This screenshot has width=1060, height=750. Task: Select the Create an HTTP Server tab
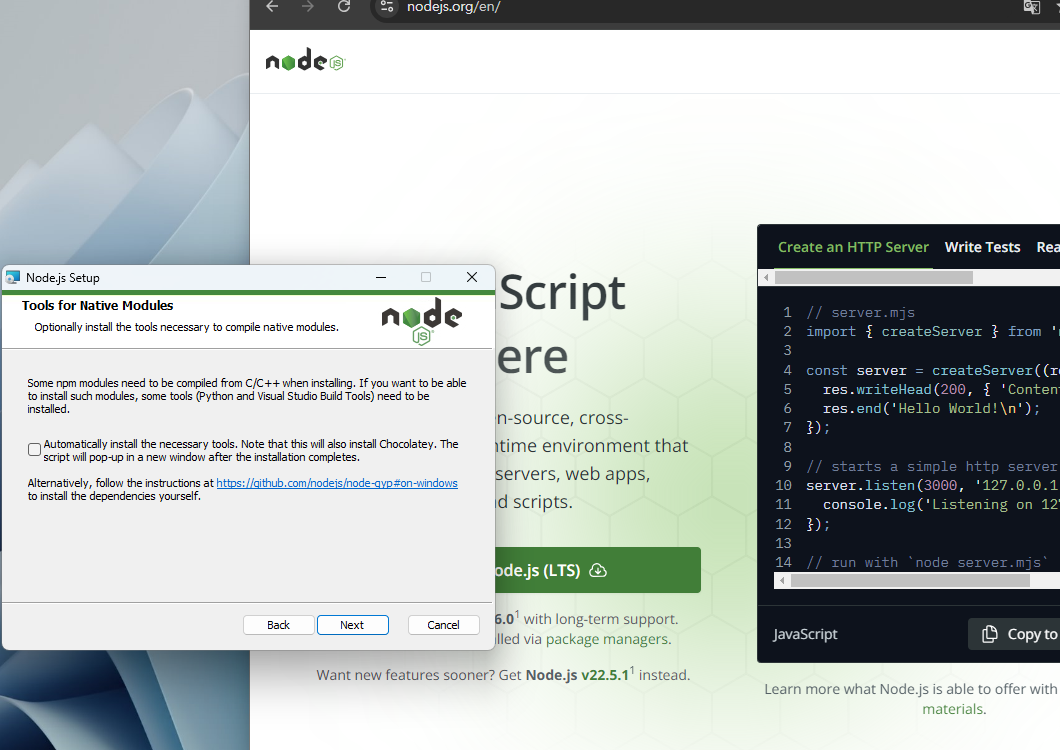coord(853,247)
